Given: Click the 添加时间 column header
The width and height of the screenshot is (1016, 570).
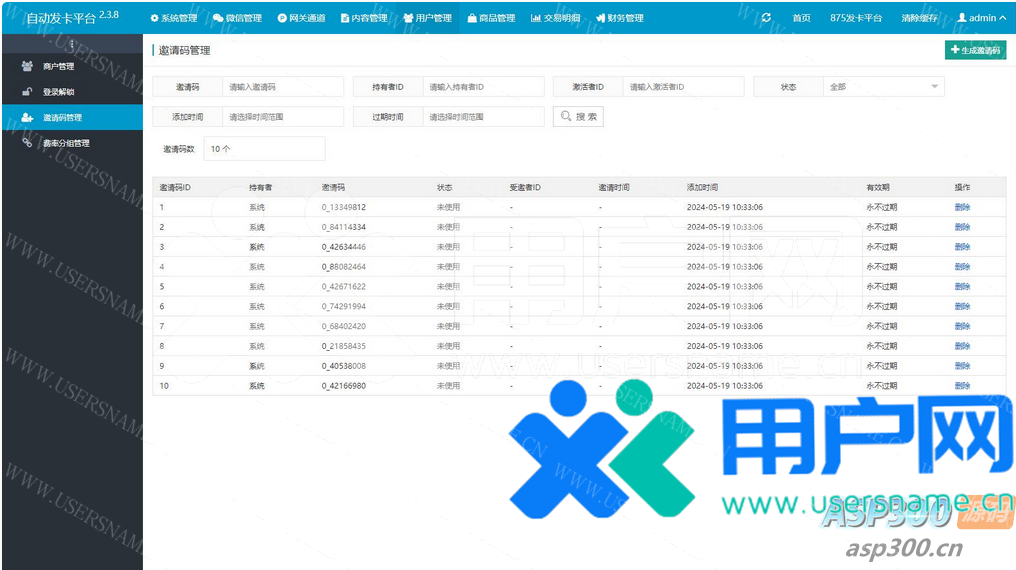Looking at the screenshot, I should coord(702,187).
